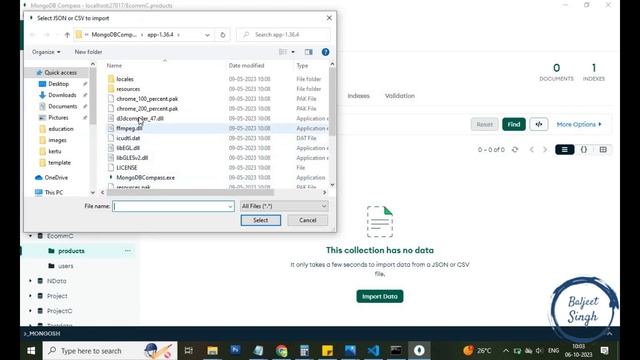640x360 pixels.
Task: Select MongoDBCompass.exe file
Action: coord(145,178)
